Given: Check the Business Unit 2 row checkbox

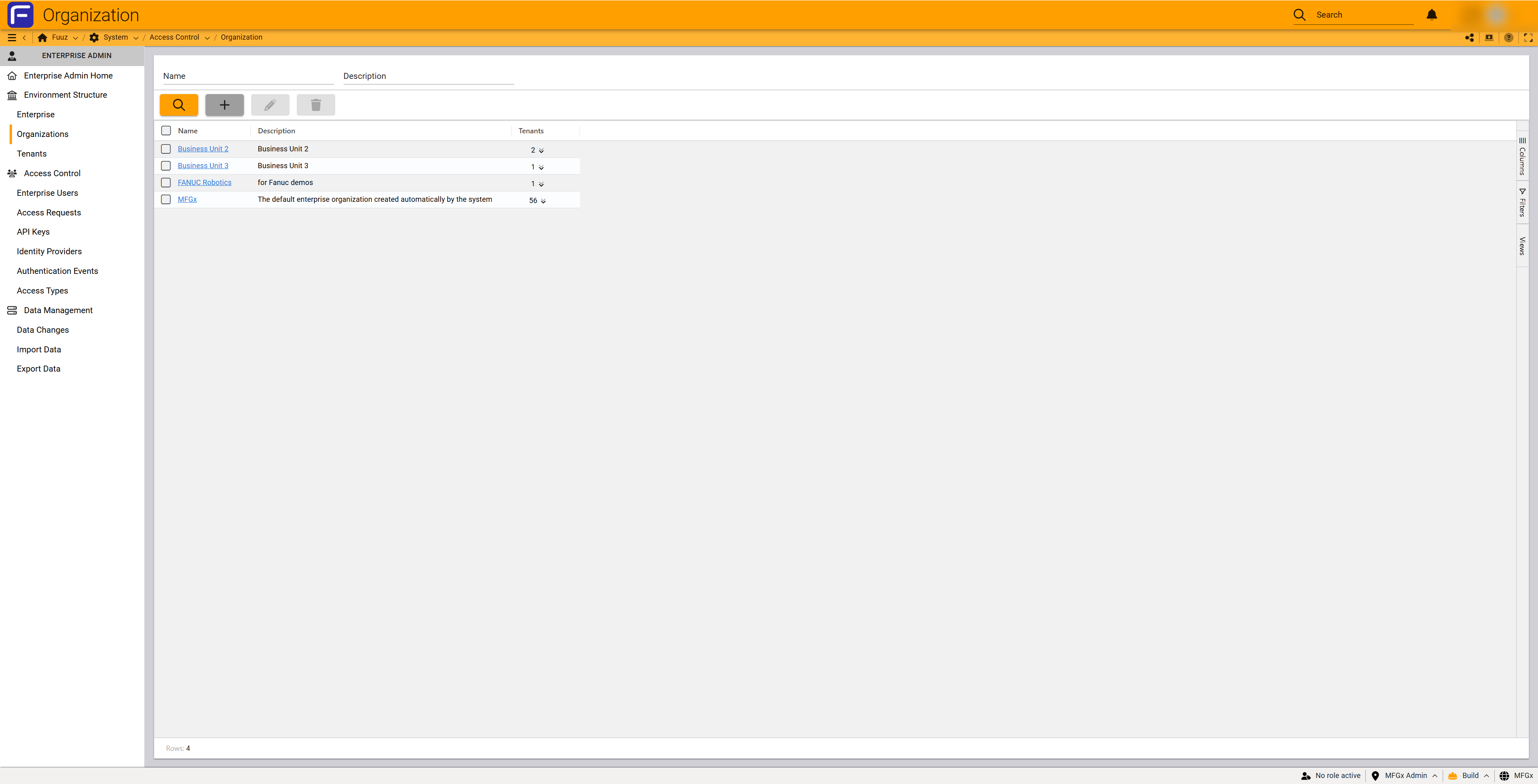Looking at the screenshot, I should 166,149.
